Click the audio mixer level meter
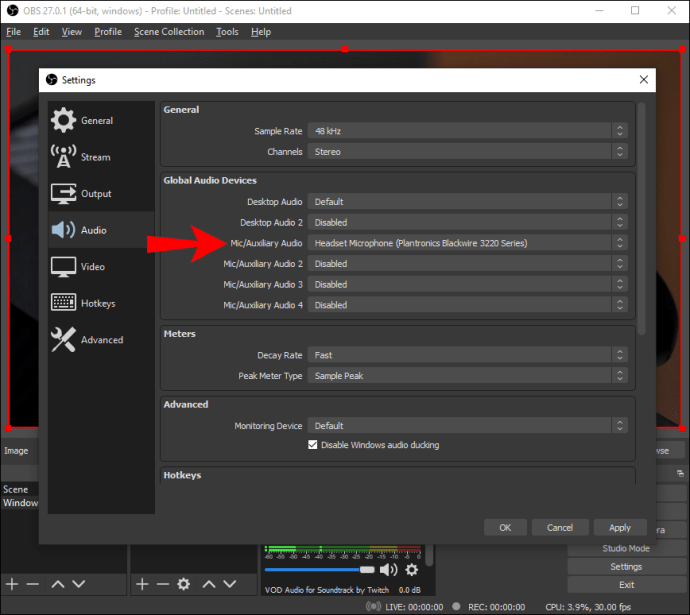This screenshot has height=615, width=690. (x=343, y=549)
